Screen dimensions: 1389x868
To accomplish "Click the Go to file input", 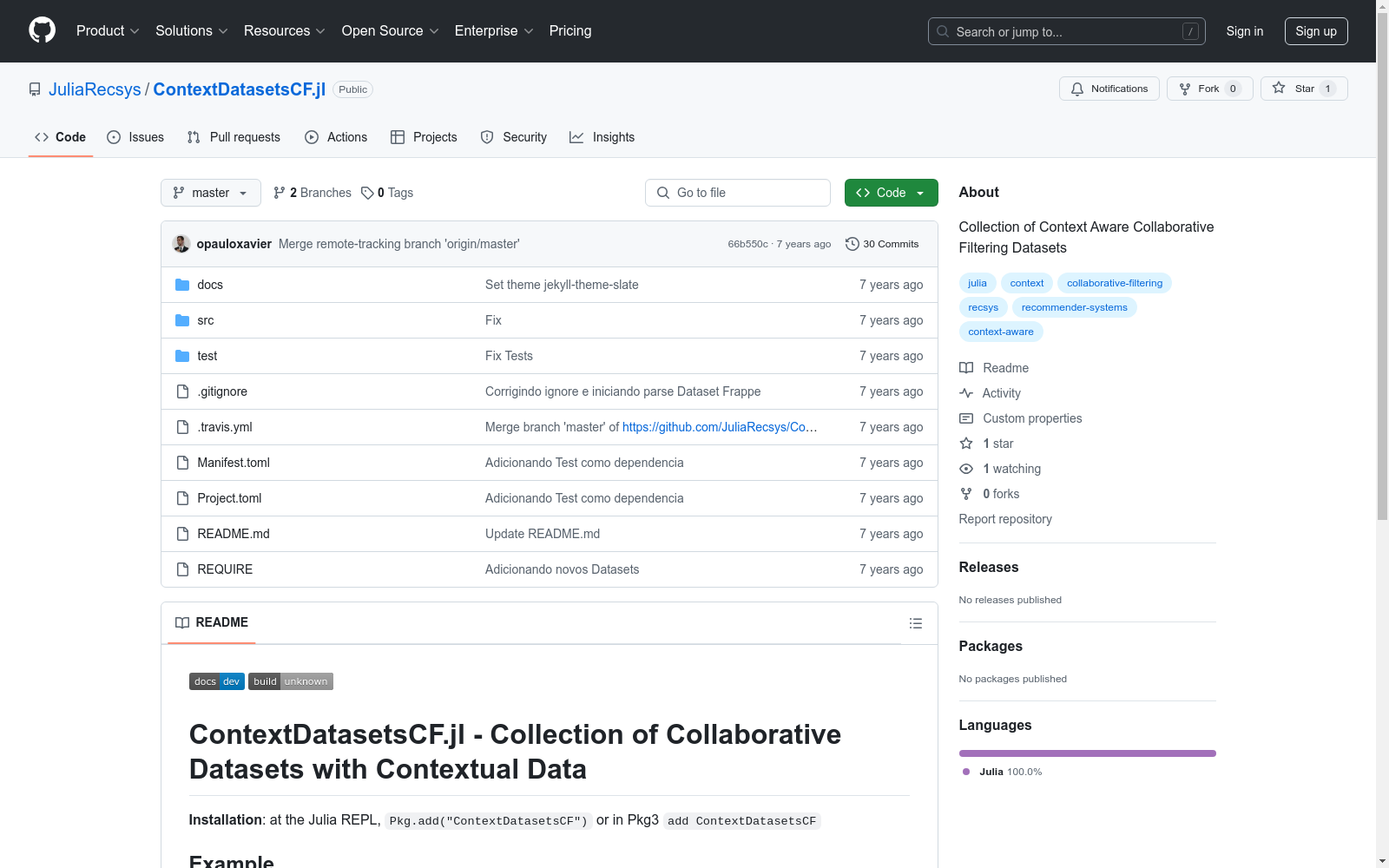I will coord(737,193).
